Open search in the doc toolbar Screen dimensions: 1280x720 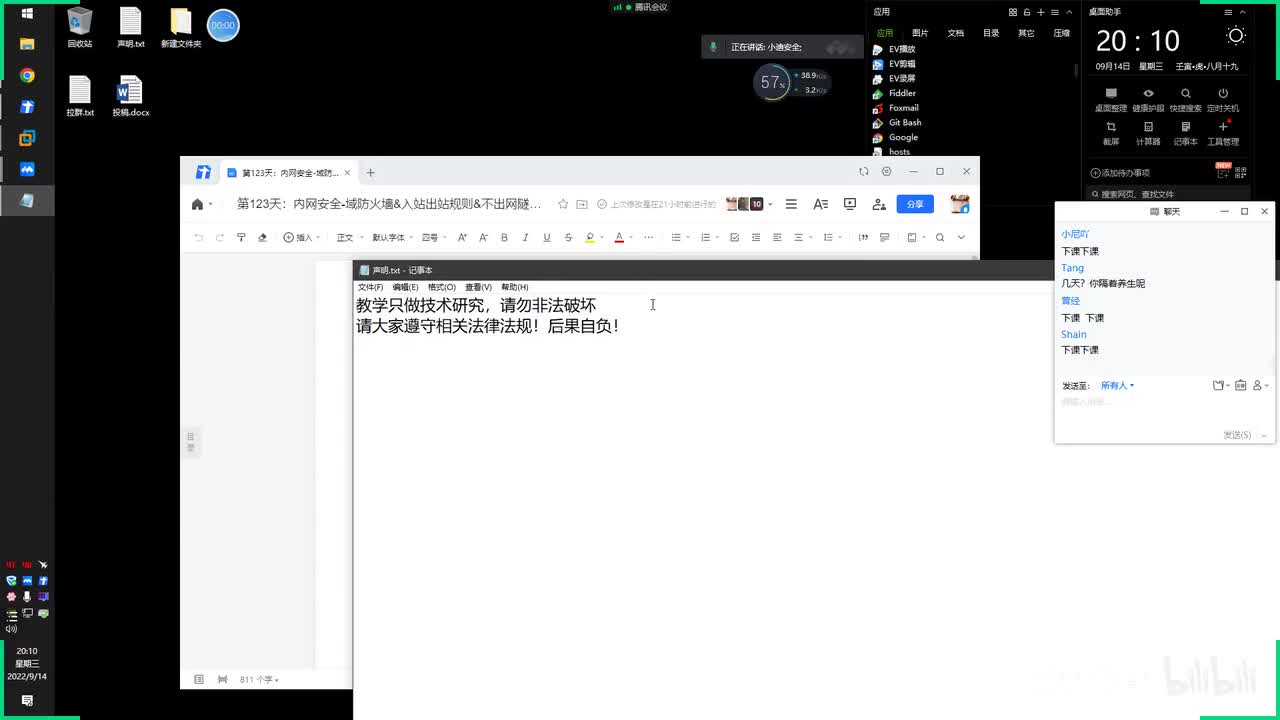coord(940,237)
